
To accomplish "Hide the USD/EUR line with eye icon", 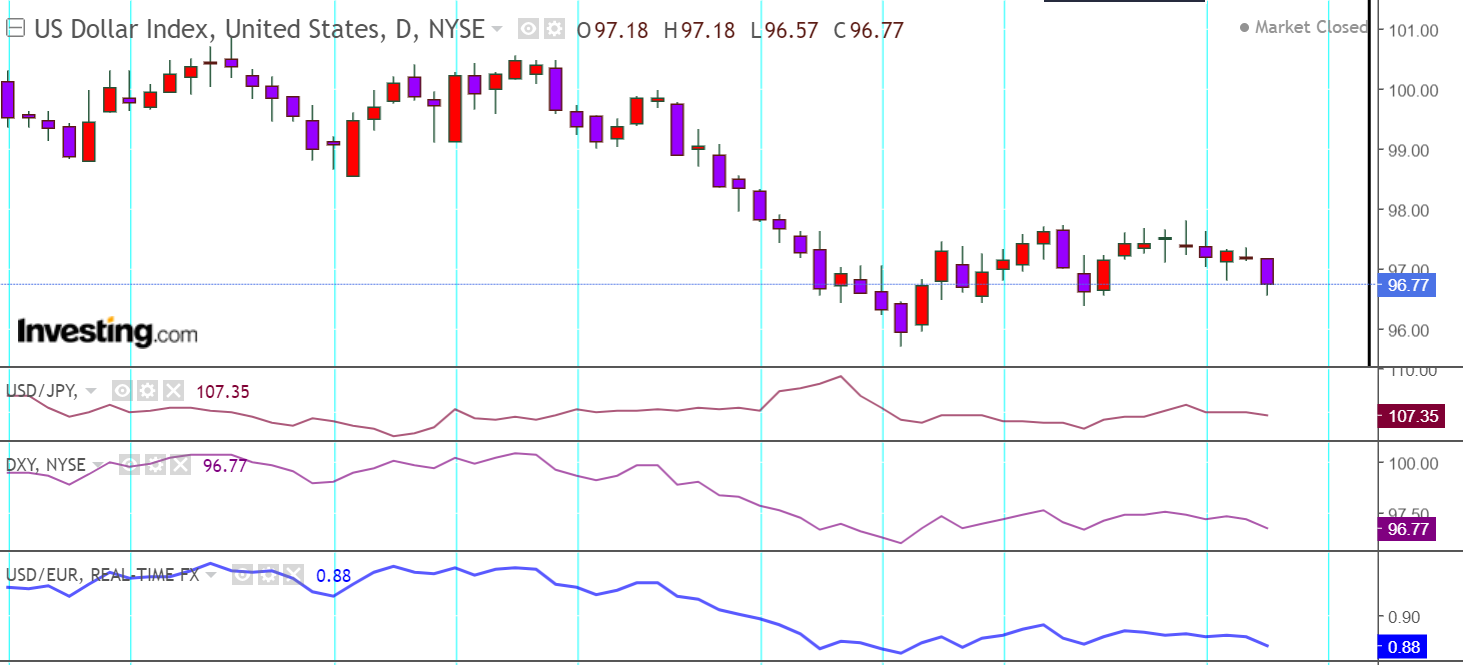I will click(242, 575).
